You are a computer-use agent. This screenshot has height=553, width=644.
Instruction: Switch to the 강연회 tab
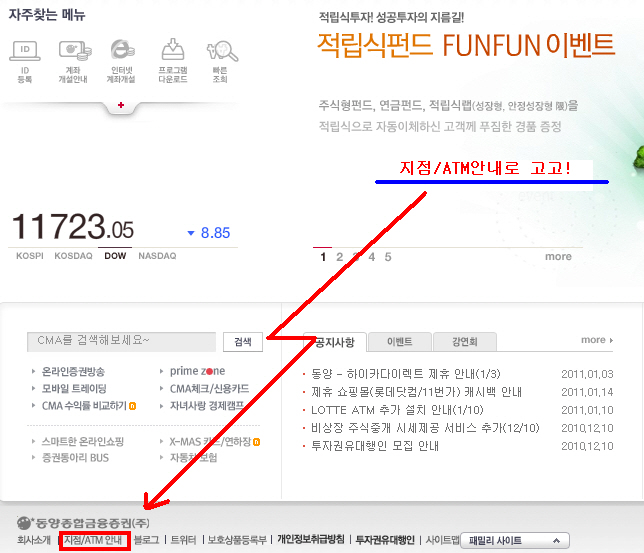(x=465, y=342)
